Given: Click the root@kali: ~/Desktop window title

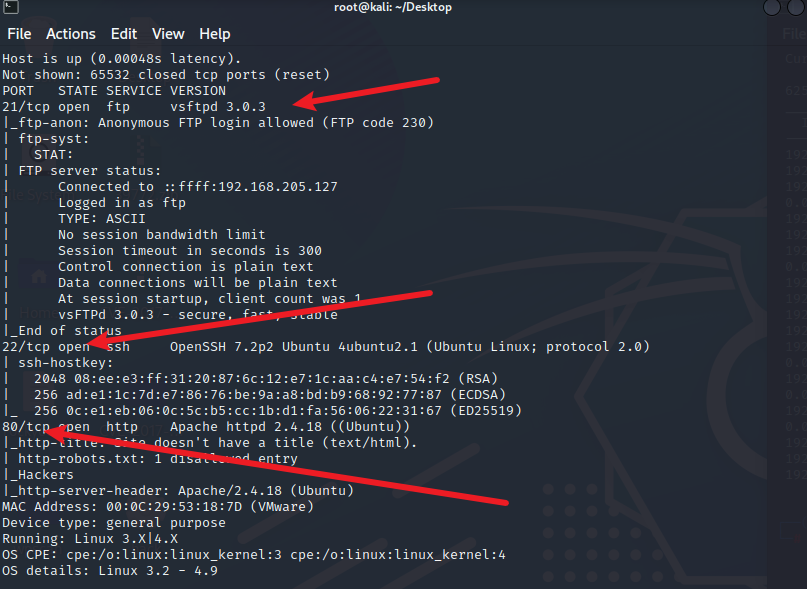Looking at the screenshot, I should pos(393,7).
